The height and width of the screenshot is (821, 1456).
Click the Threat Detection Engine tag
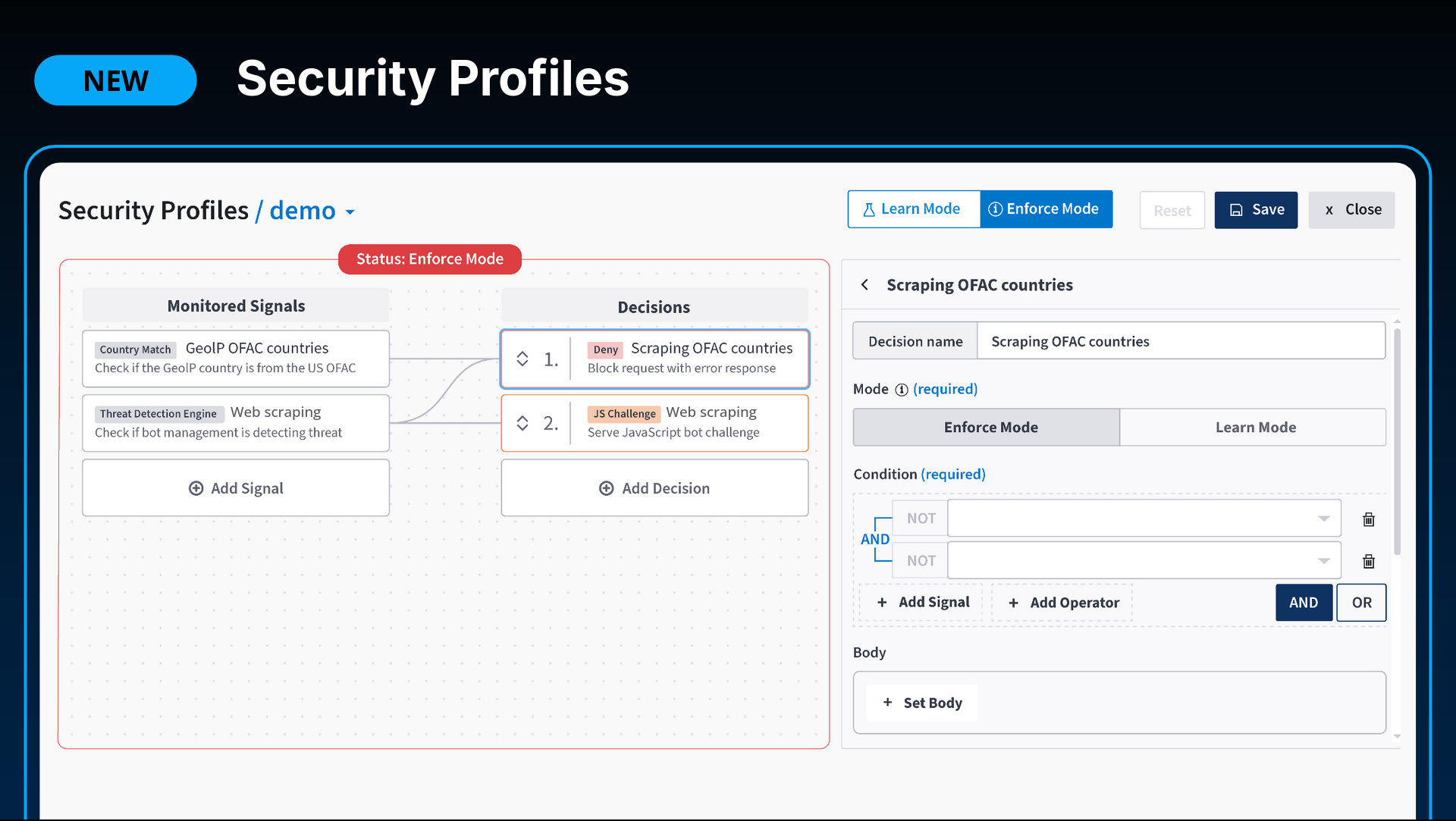158,414
